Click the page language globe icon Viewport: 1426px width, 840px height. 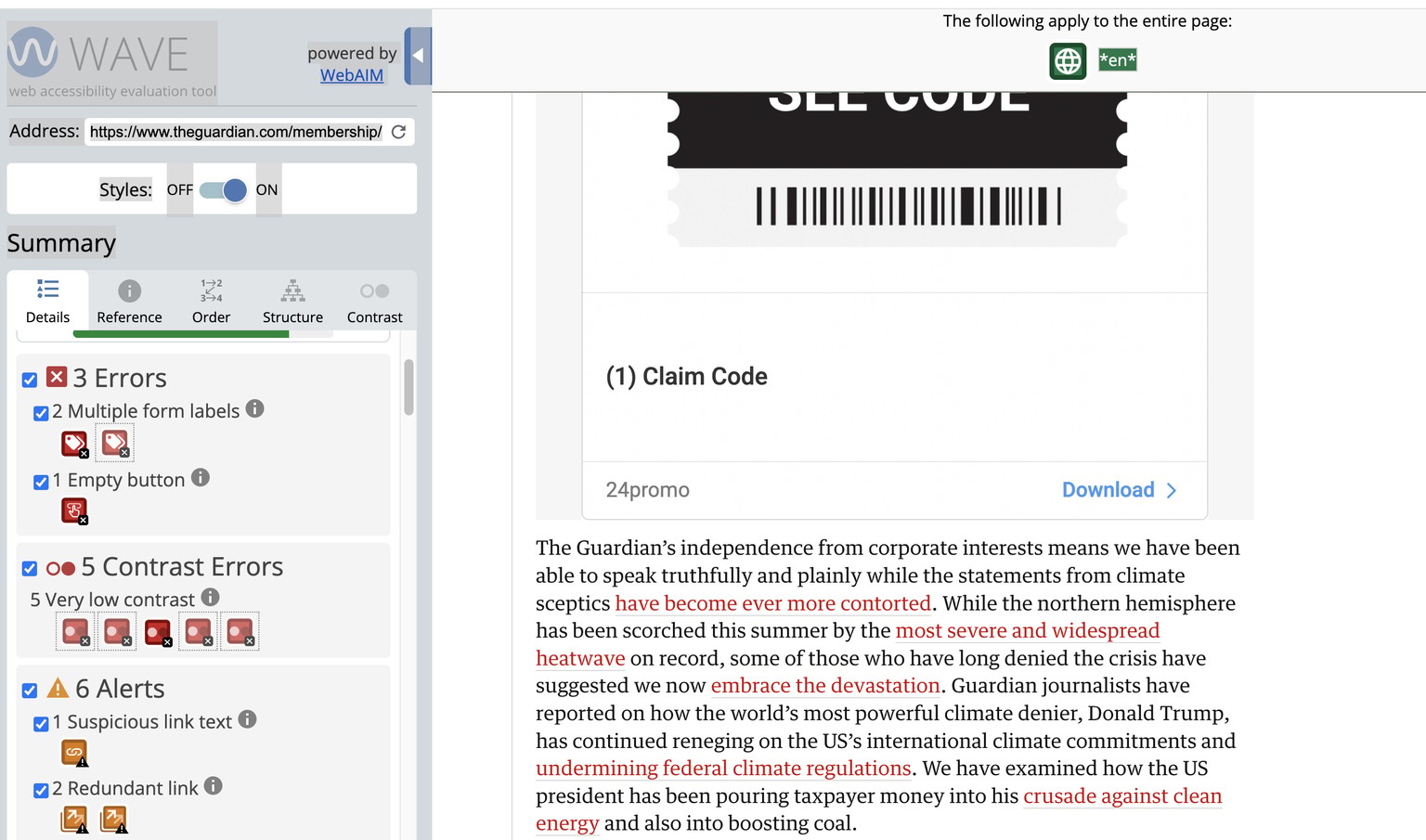click(x=1068, y=61)
